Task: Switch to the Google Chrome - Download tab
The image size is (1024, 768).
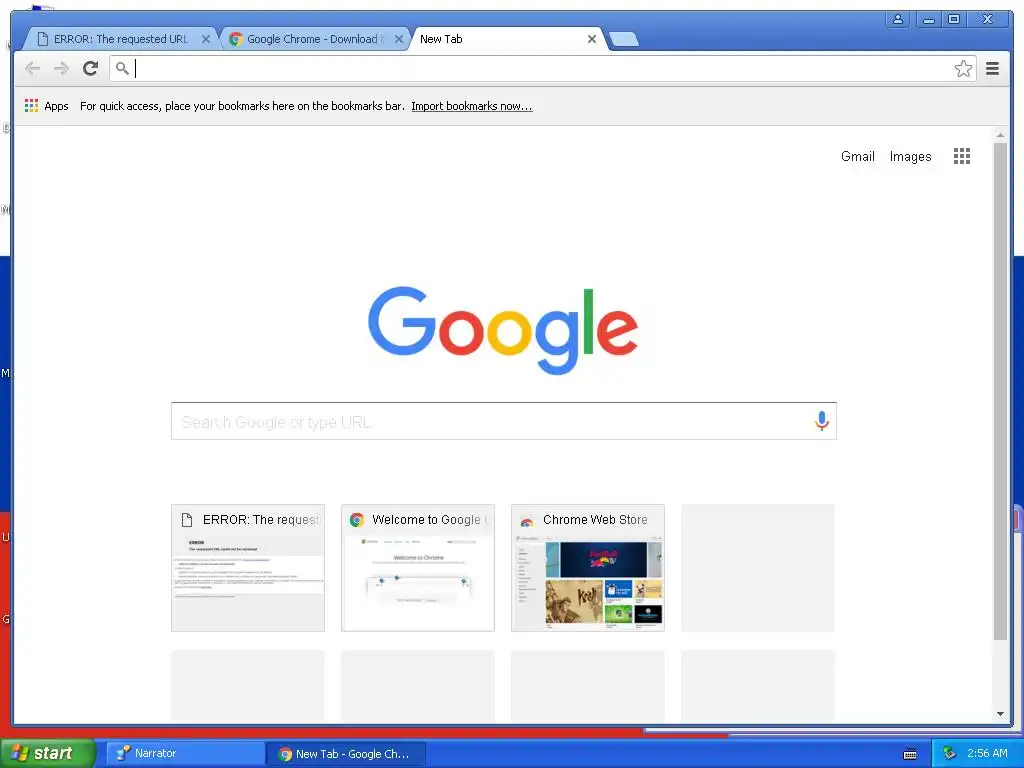Action: pos(315,39)
